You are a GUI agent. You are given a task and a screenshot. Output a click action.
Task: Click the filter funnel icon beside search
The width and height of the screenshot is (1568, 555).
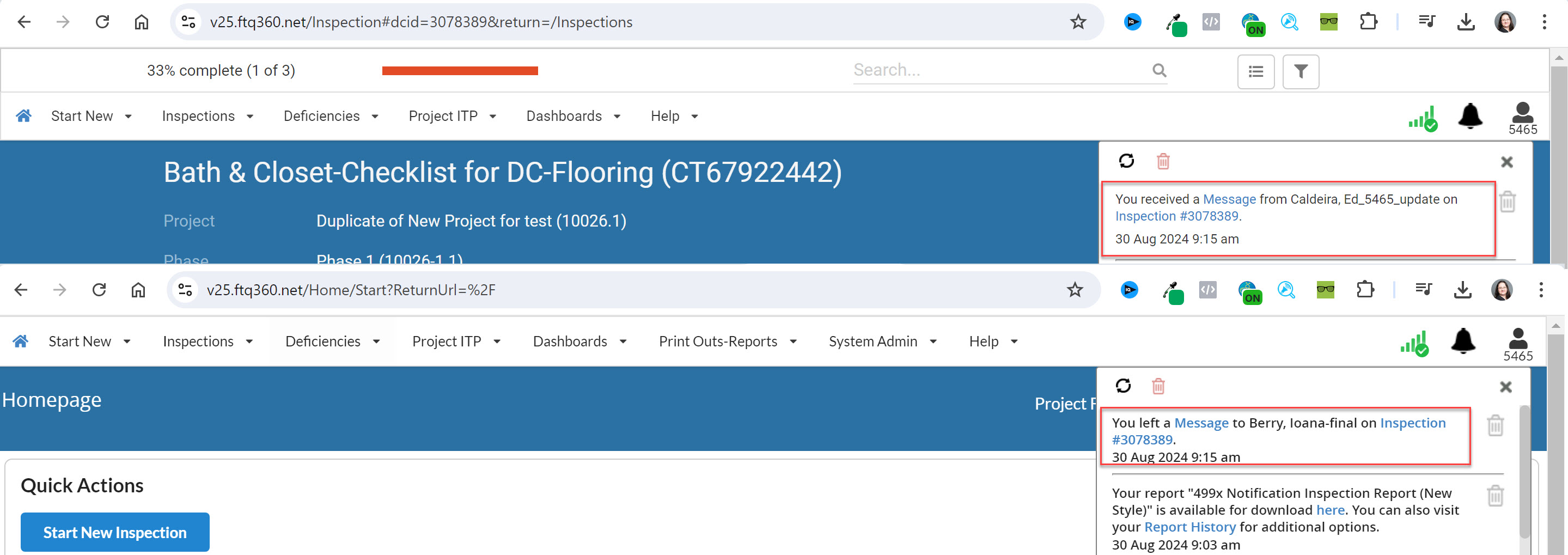pos(1300,72)
